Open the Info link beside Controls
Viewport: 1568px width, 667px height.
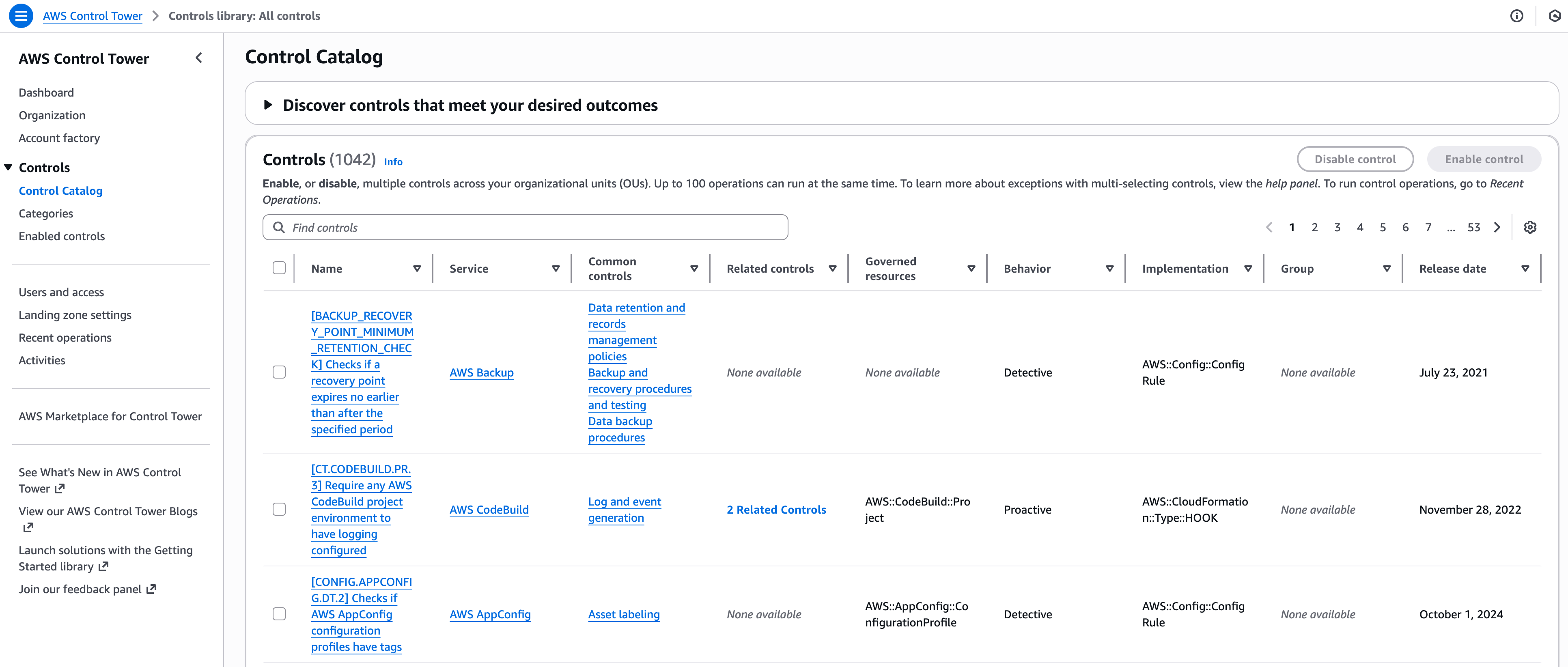pos(393,162)
